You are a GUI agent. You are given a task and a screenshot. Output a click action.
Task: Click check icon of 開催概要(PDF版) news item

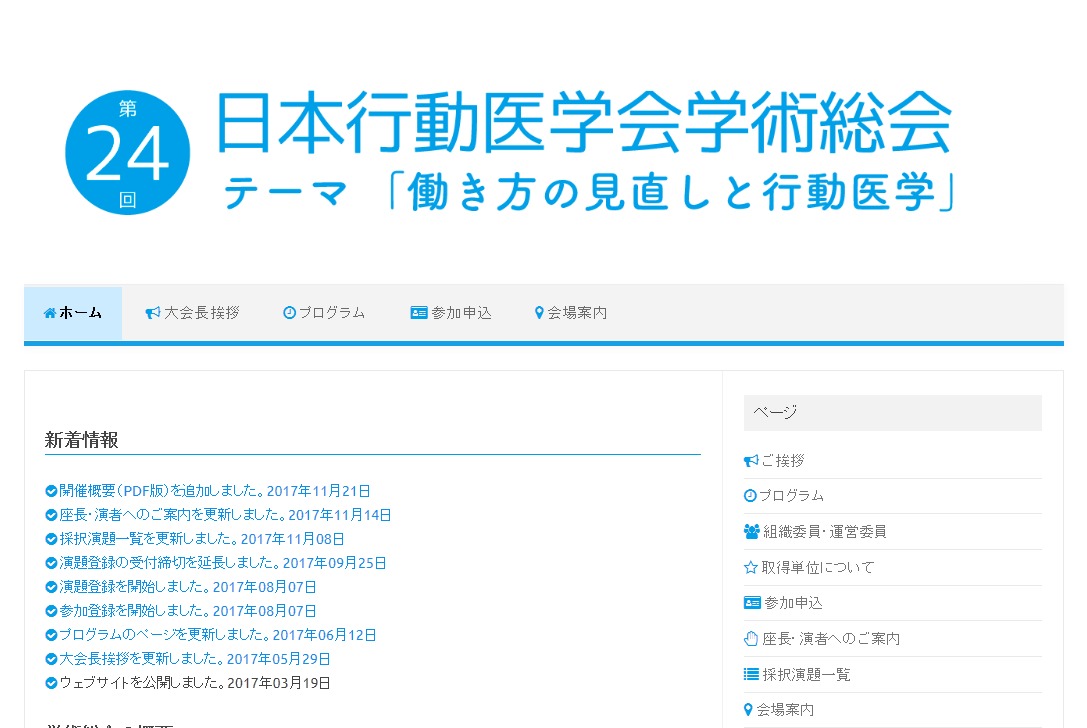click(51, 491)
